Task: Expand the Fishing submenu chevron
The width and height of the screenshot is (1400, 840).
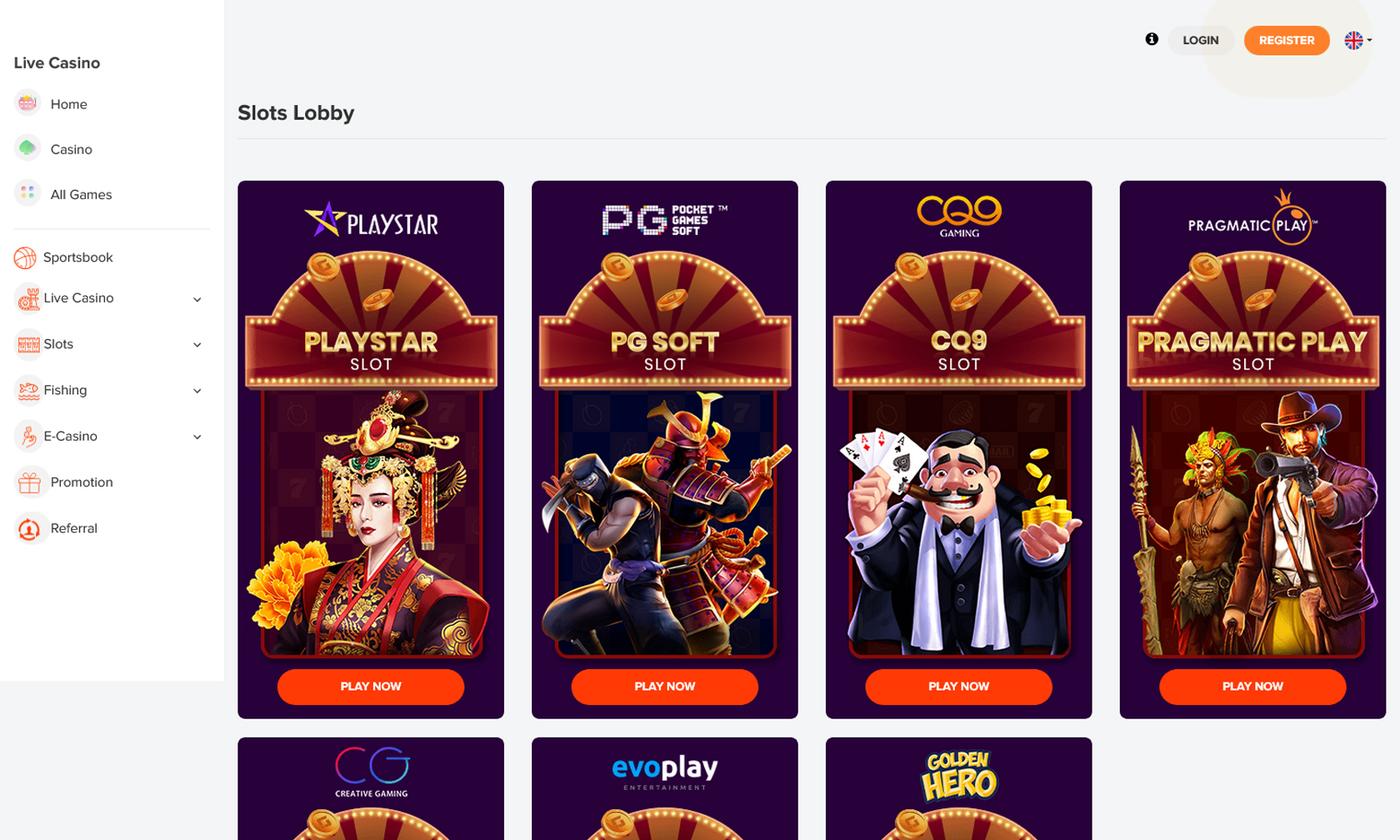Action: coord(197,391)
